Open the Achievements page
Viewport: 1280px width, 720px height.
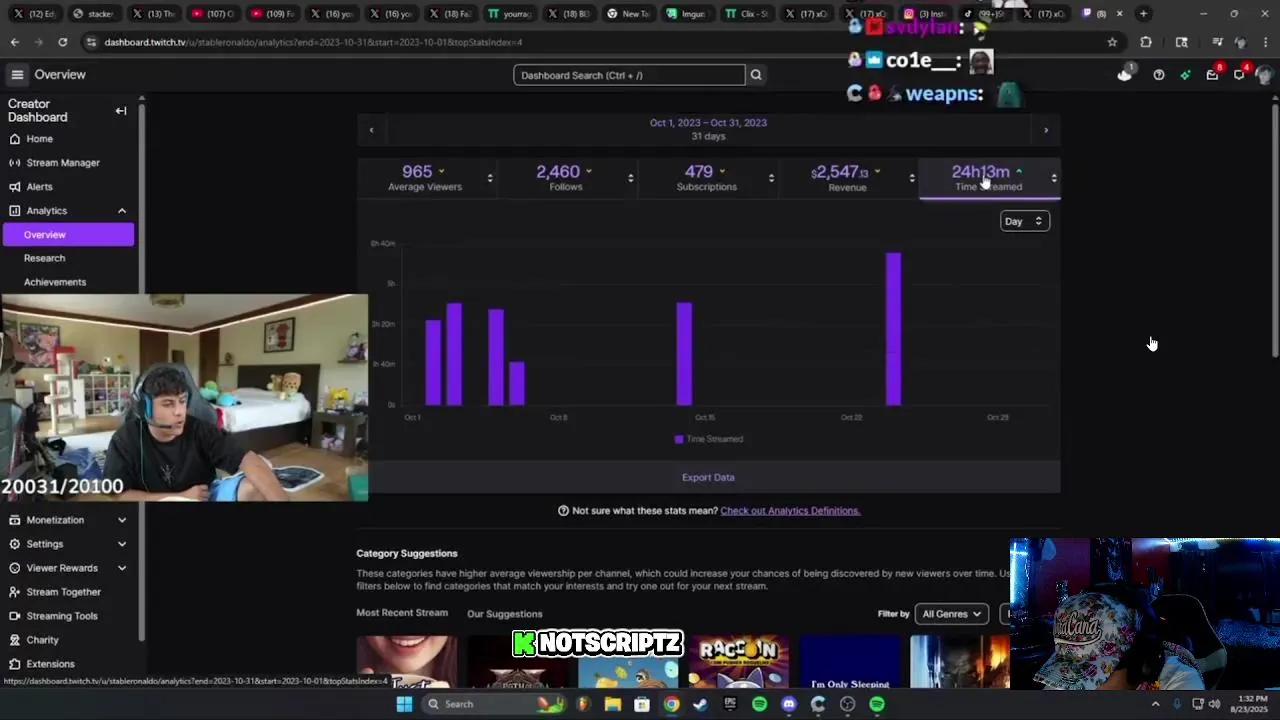tap(55, 282)
